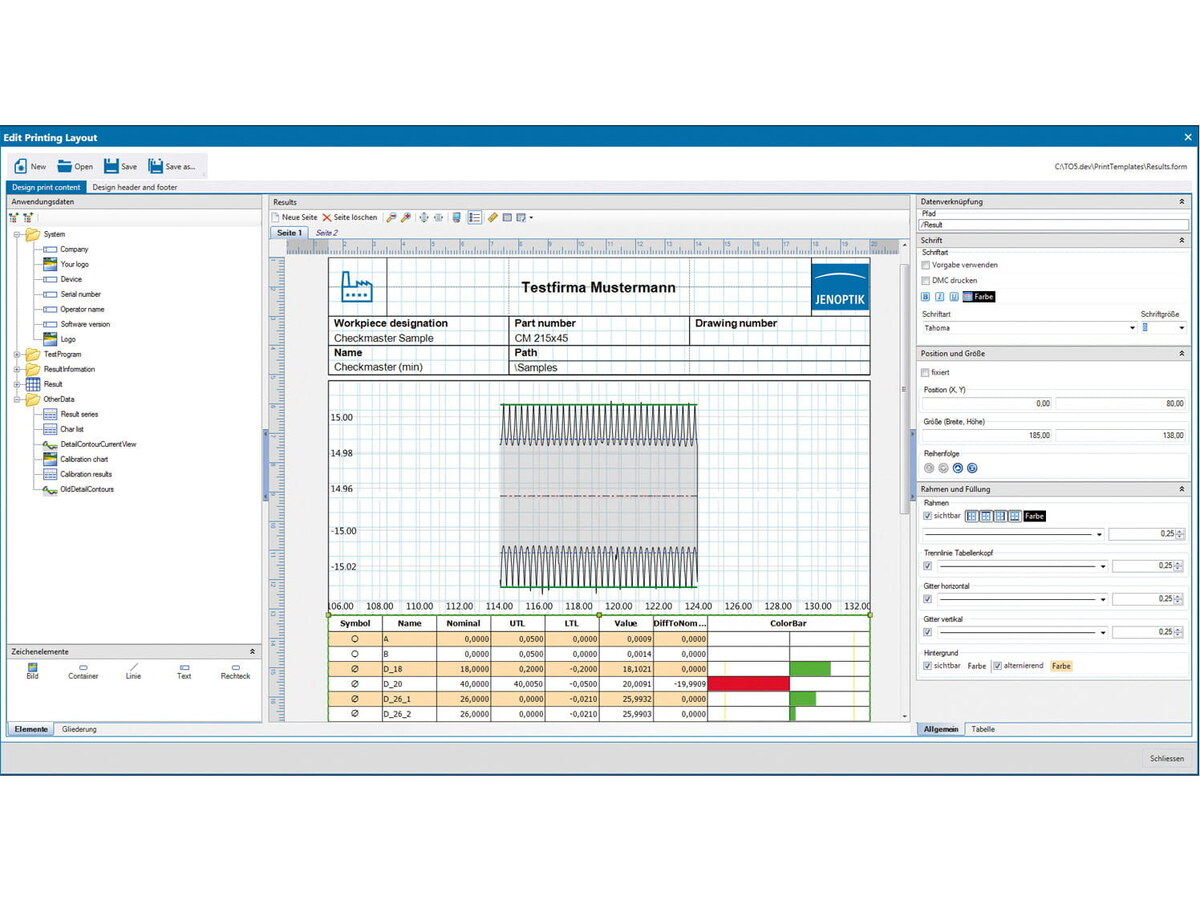Check the DMC drucken option
The height and width of the screenshot is (900, 1200).
[x=926, y=281]
